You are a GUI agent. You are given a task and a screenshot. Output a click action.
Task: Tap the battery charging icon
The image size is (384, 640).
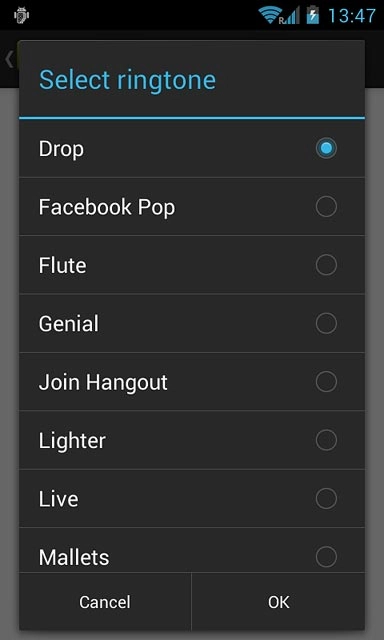click(x=313, y=15)
